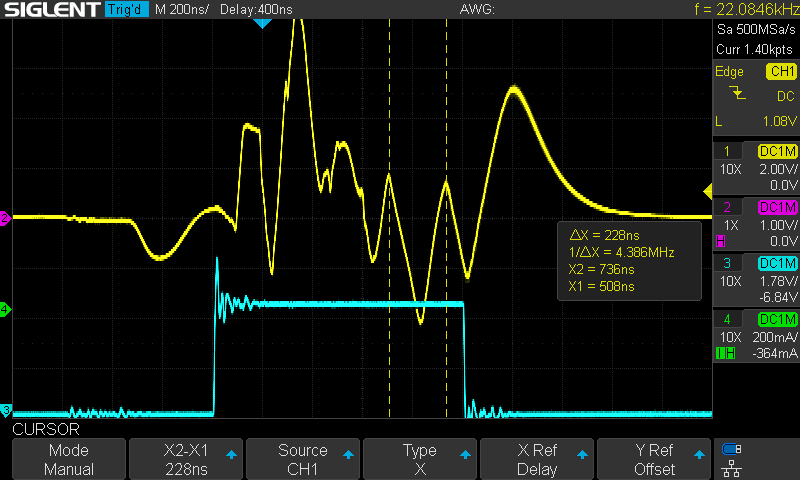Change cursor Source CH1 softkey
Image resolution: width=800 pixels, height=480 pixels.
click(x=303, y=459)
